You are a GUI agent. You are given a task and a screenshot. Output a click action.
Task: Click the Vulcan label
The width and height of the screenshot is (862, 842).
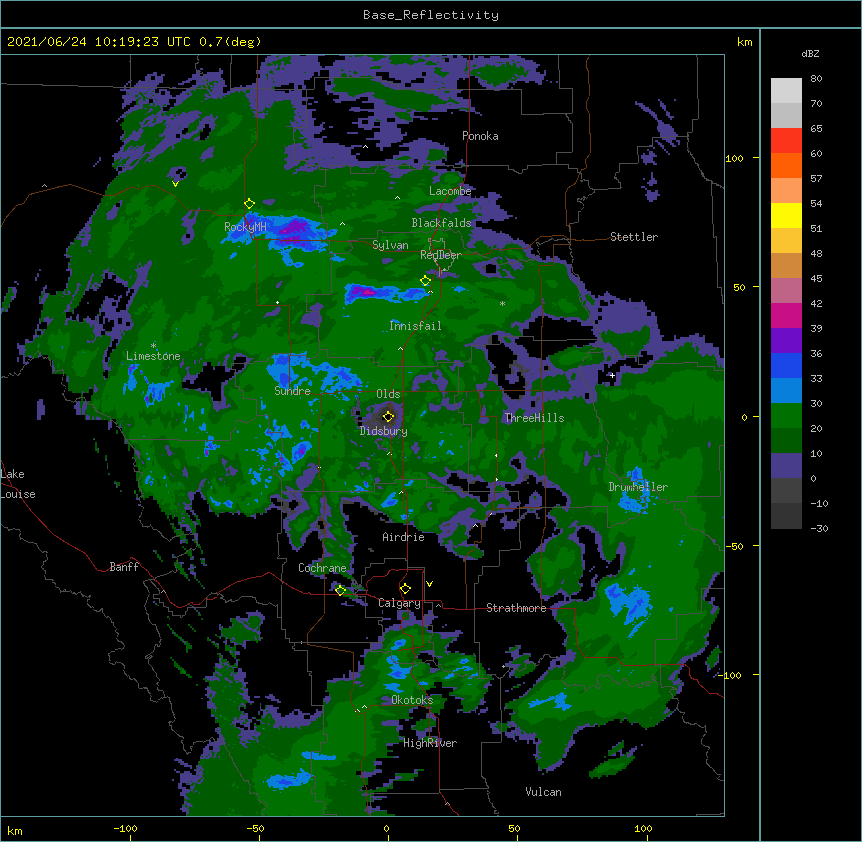pyautogui.click(x=543, y=792)
